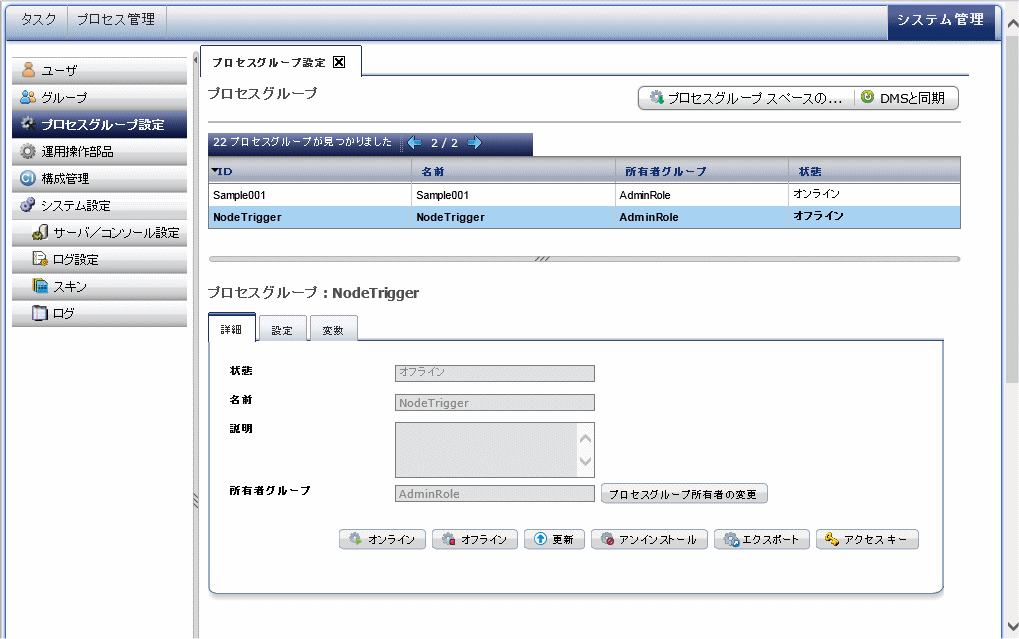Image resolution: width=1019 pixels, height=639 pixels.
Task: Select 運用操作部品 in the sidebar
Action: pos(99,152)
